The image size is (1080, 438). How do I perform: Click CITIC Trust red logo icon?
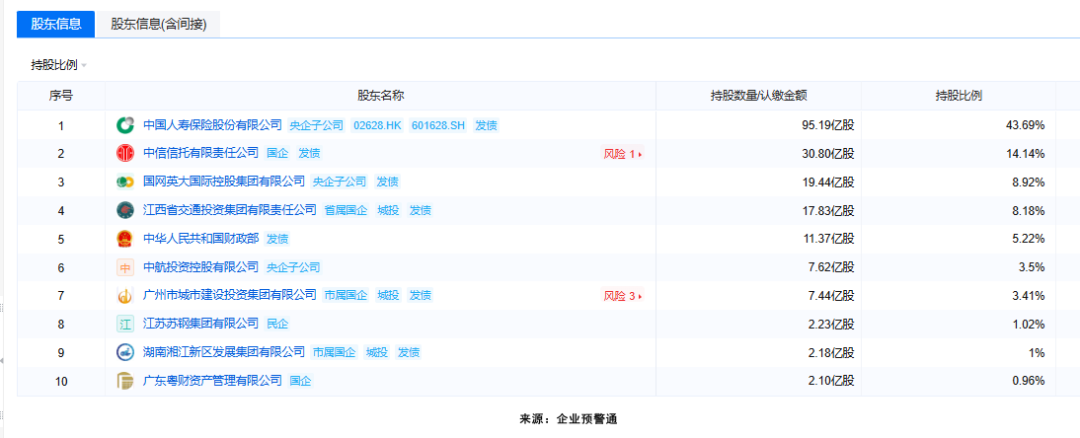click(125, 153)
